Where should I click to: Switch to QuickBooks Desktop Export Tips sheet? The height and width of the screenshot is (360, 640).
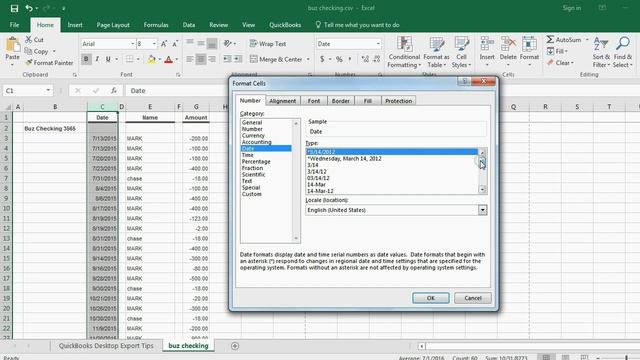106,346
